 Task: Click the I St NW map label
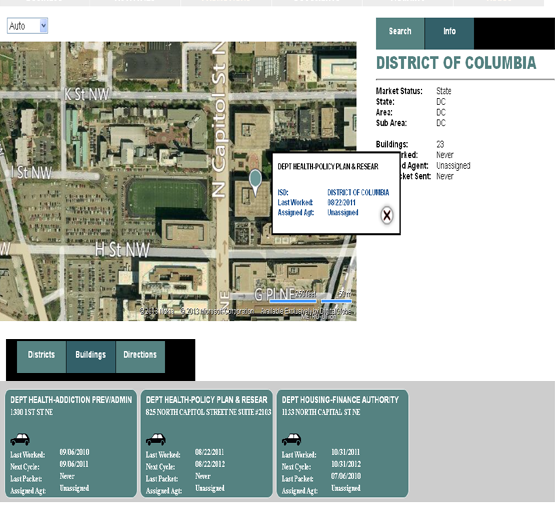point(31,173)
